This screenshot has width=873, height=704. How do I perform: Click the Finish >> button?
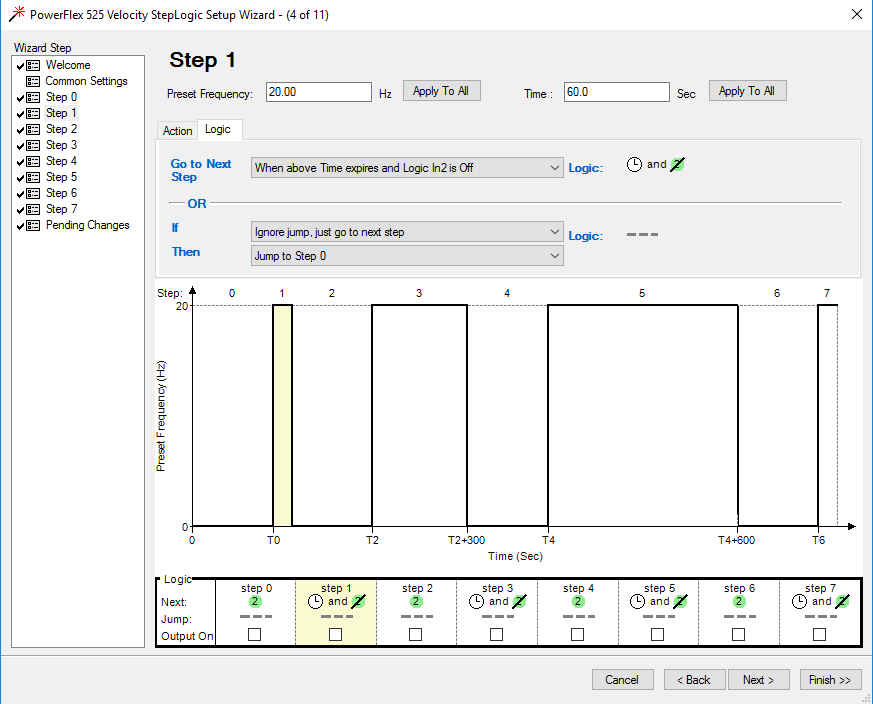click(830, 679)
